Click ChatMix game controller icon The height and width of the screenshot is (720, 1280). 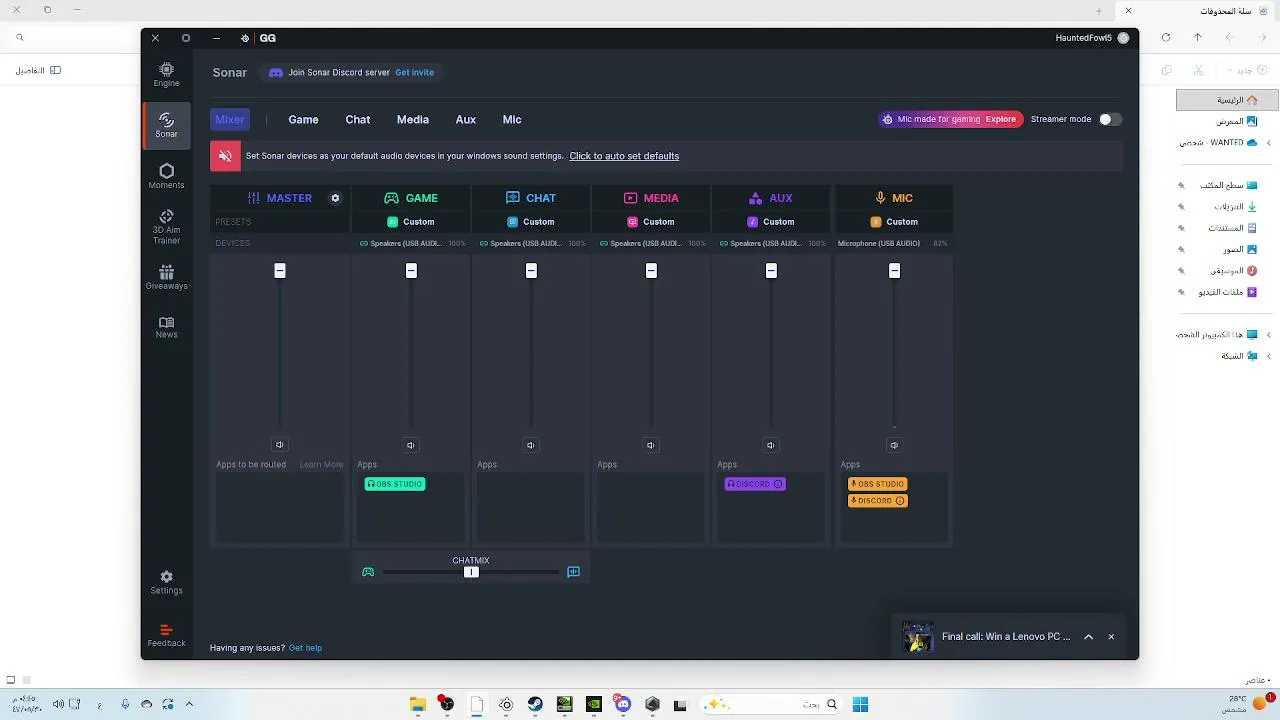pos(368,572)
